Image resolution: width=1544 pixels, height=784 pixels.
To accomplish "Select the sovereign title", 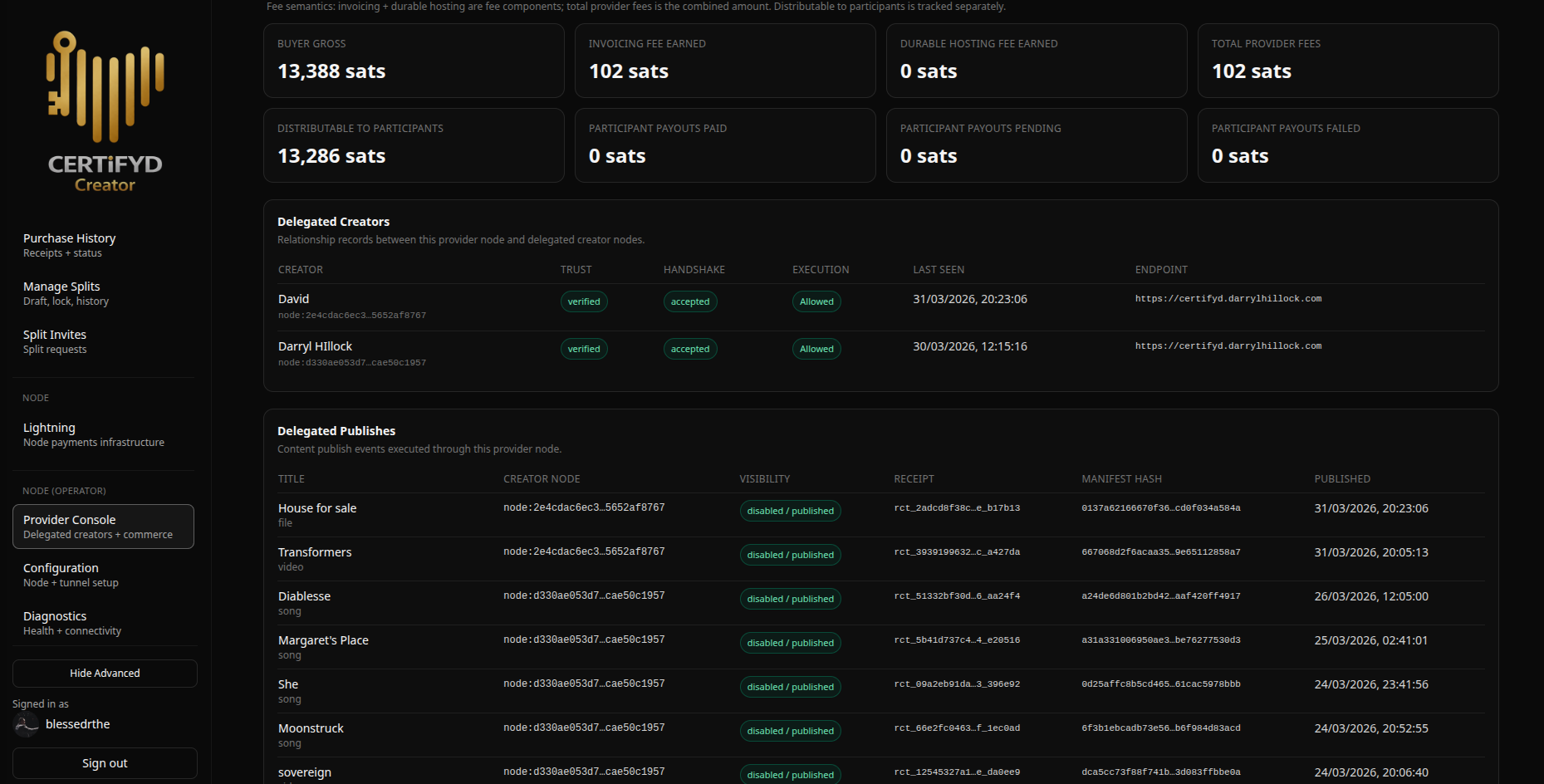I will click(305, 772).
